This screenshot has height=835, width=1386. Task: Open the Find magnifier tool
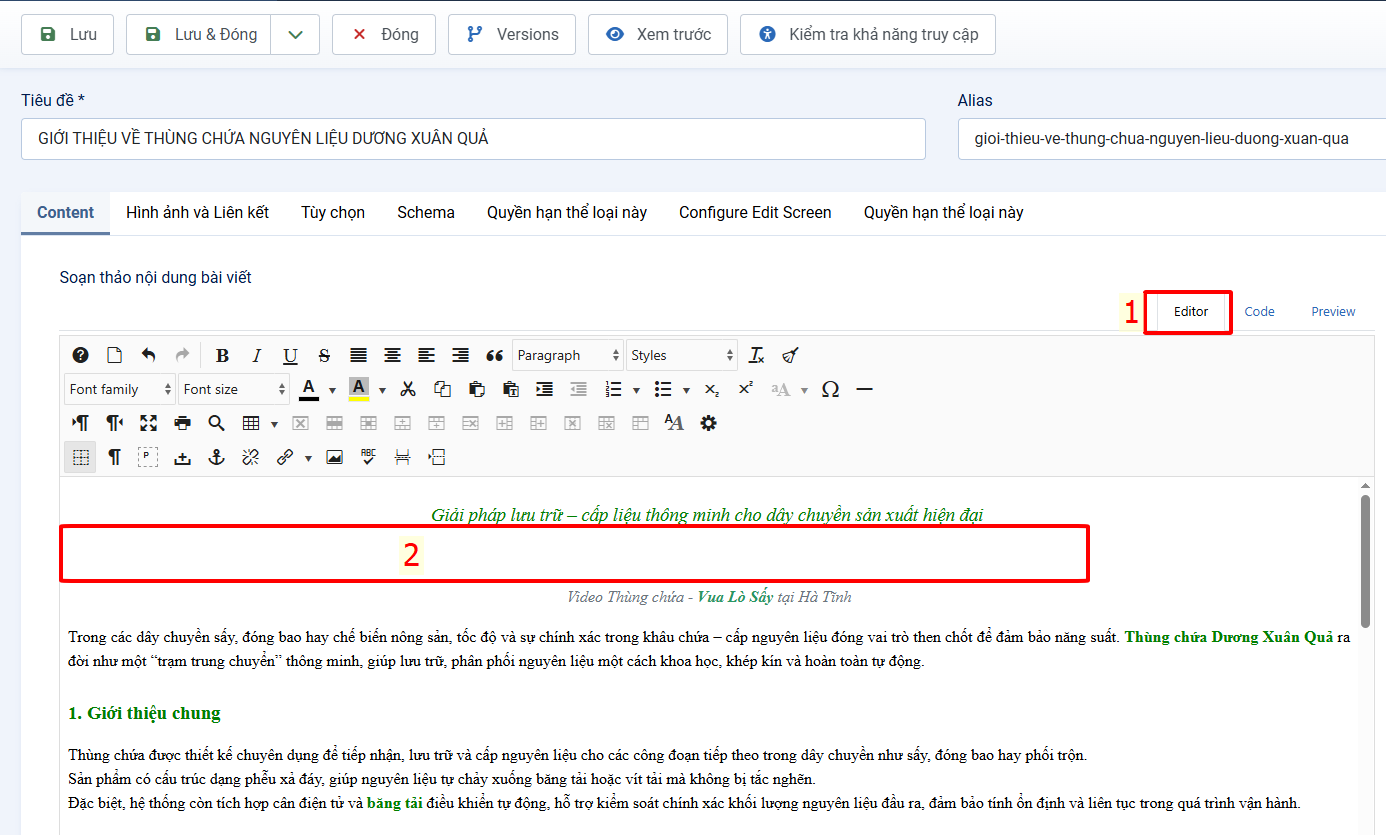click(216, 424)
